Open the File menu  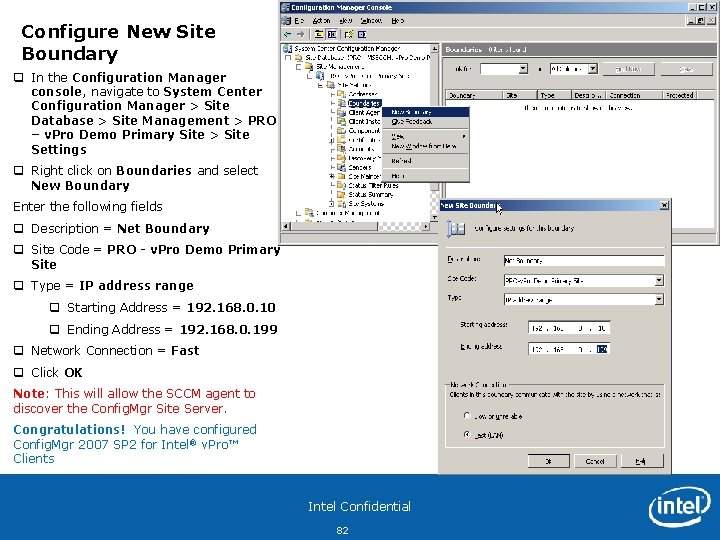[299, 21]
